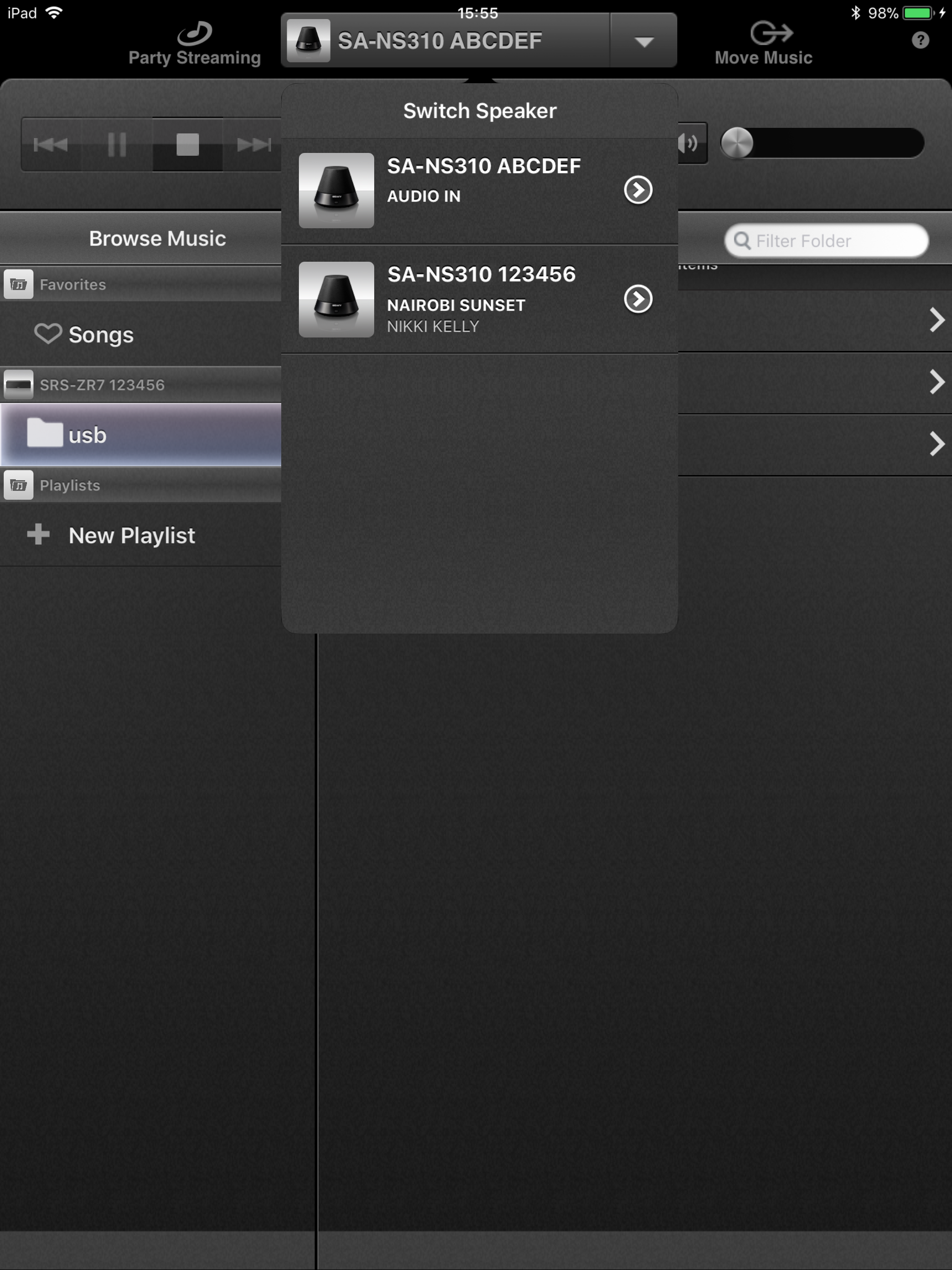Skip to next track
The width and height of the screenshot is (952, 1270).
(x=253, y=144)
